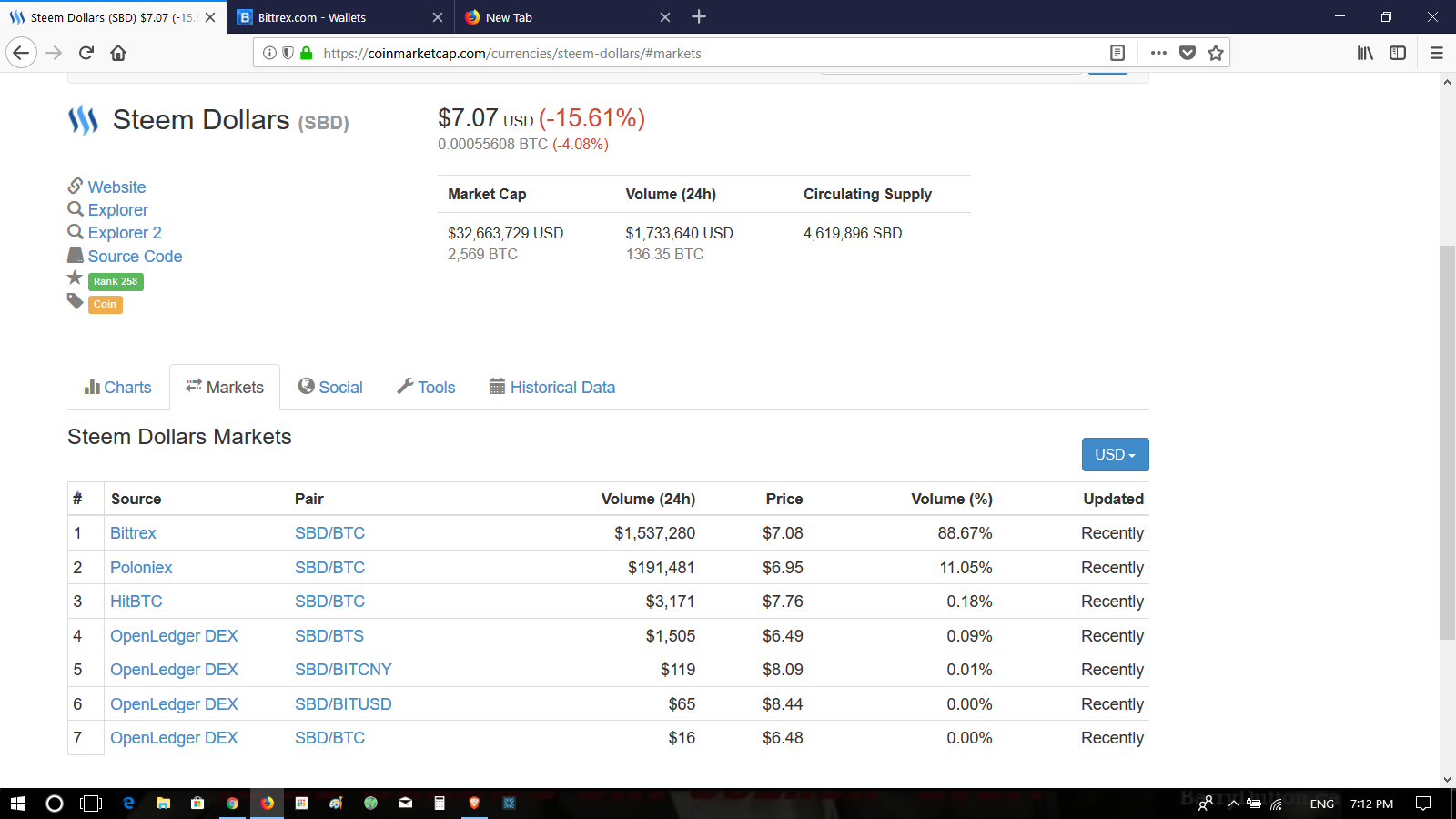Screen dimensions: 1456x819
Task: Click the $1,537,280 volume cell
Action: pos(654,533)
